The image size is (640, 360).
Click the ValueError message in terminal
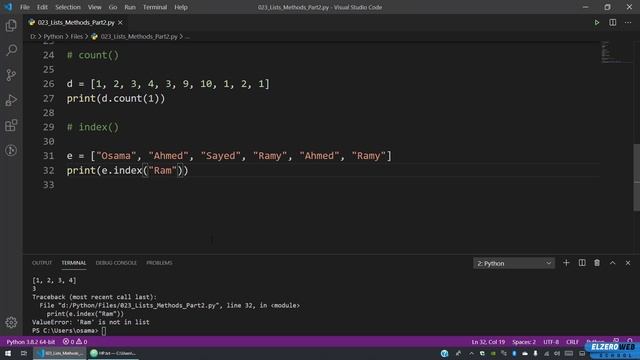pyautogui.click(x=91, y=322)
